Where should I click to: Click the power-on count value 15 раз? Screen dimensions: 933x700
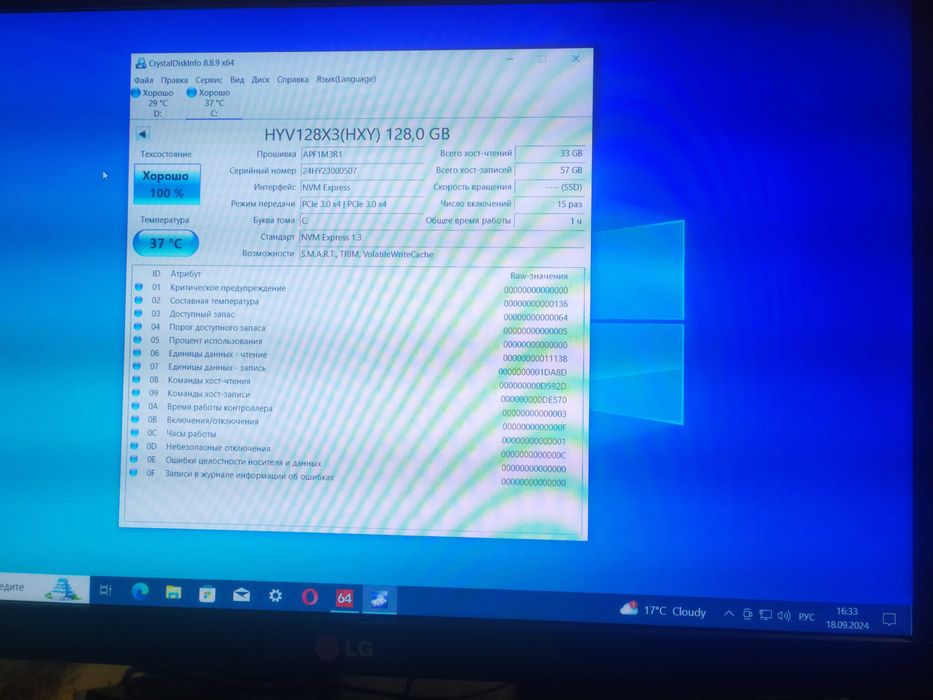click(550, 204)
